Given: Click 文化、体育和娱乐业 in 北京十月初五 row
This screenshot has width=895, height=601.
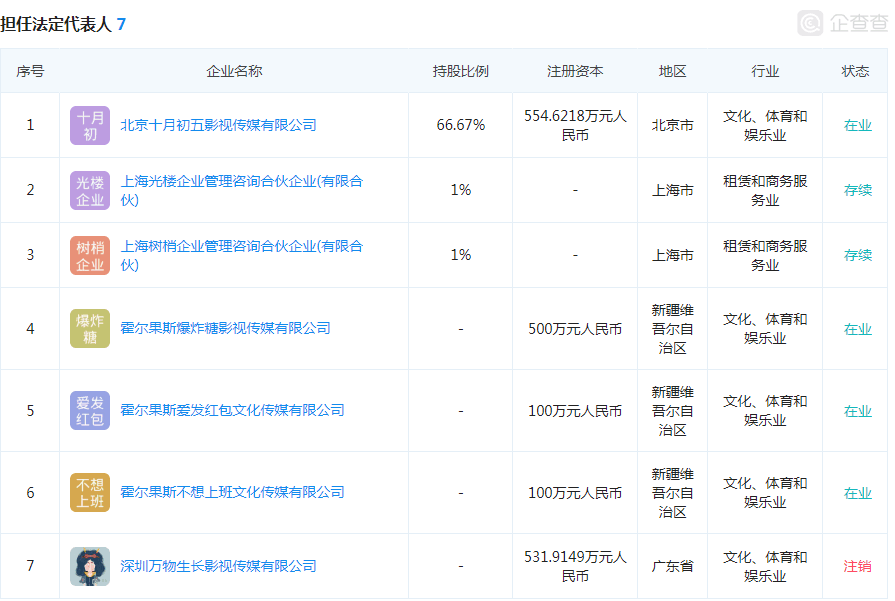Looking at the screenshot, I should click(765, 126).
